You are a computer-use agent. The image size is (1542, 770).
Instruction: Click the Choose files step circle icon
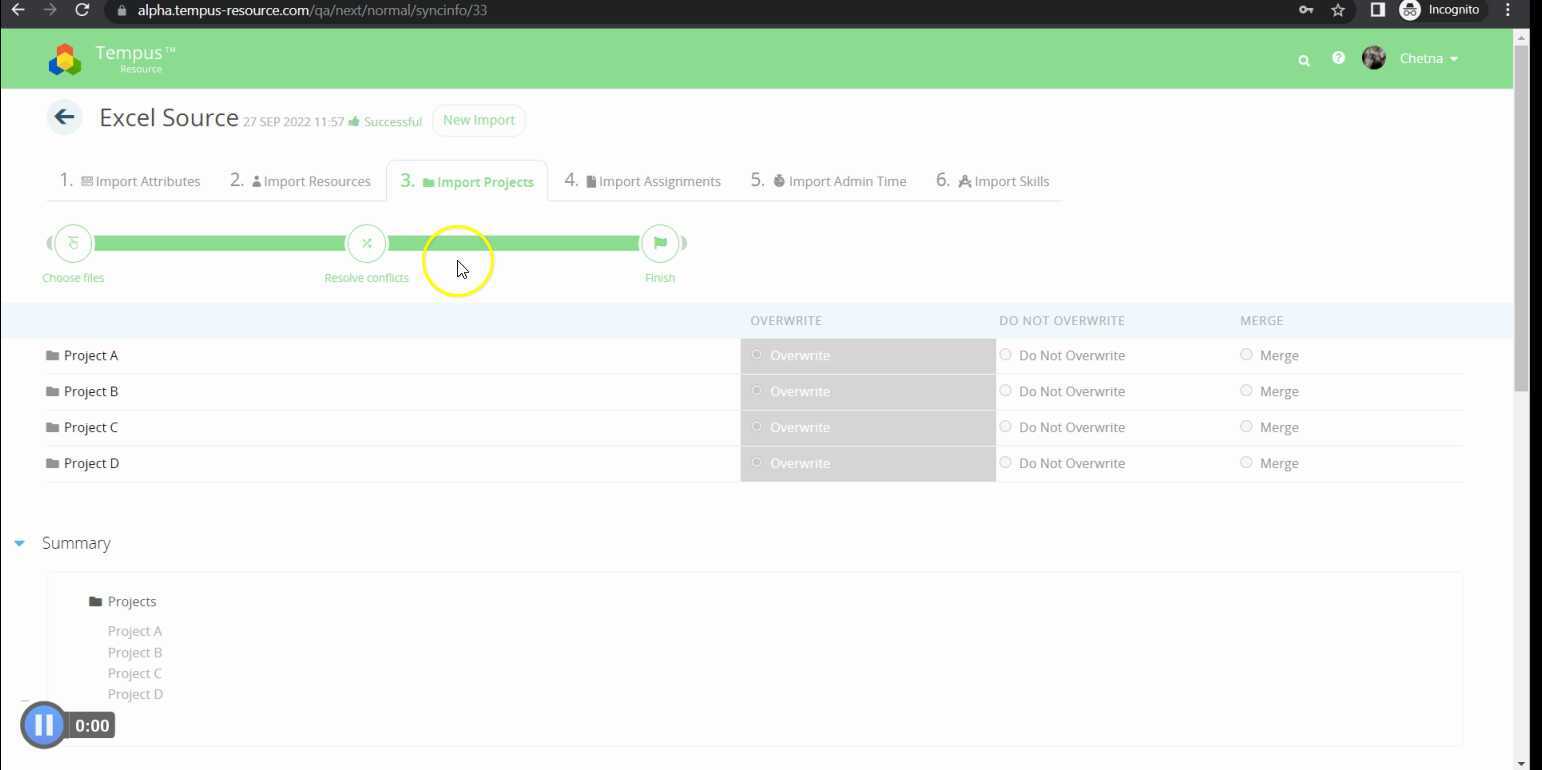[73, 243]
